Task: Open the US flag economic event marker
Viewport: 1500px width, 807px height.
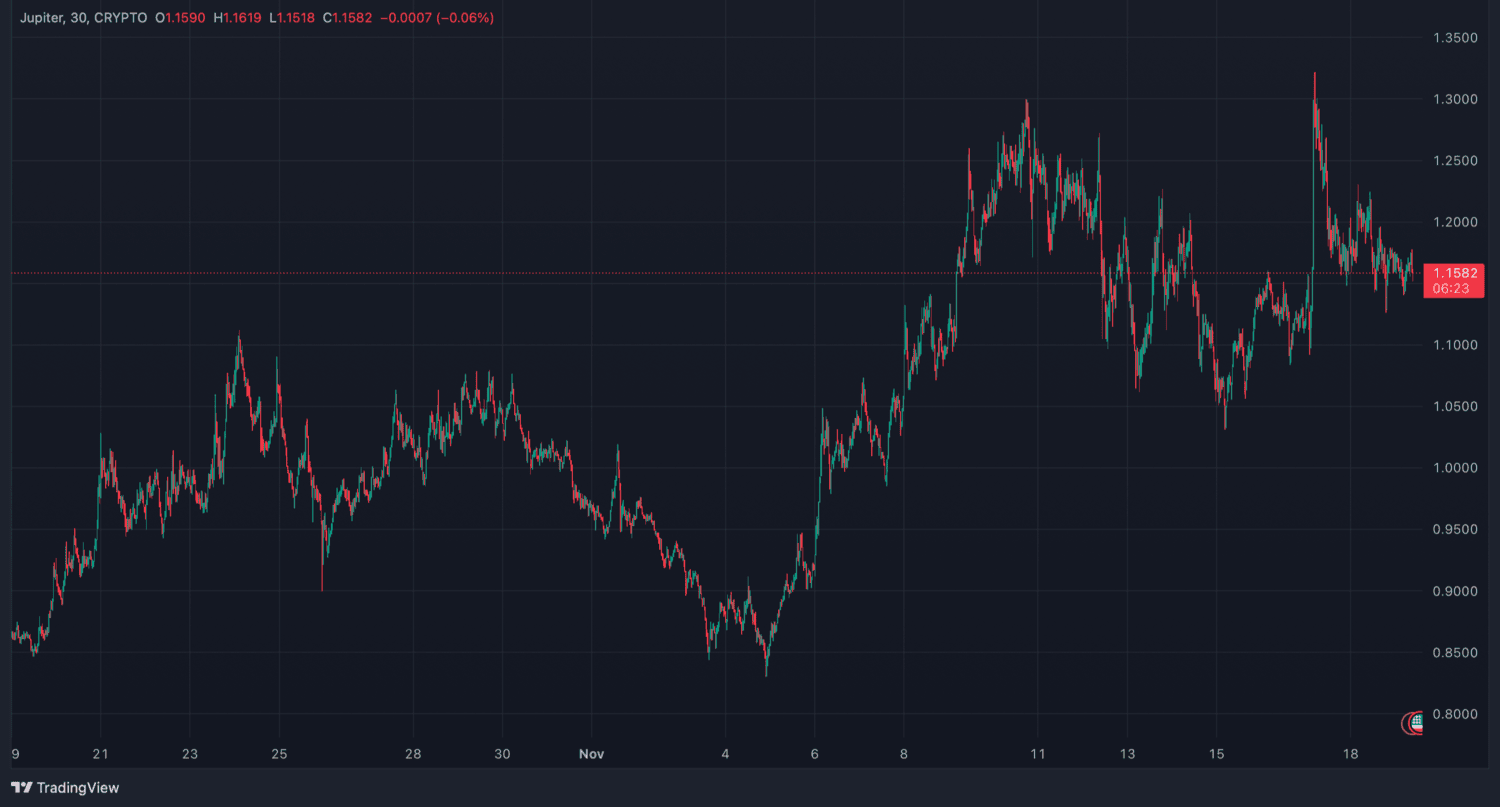Action: (1416, 721)
